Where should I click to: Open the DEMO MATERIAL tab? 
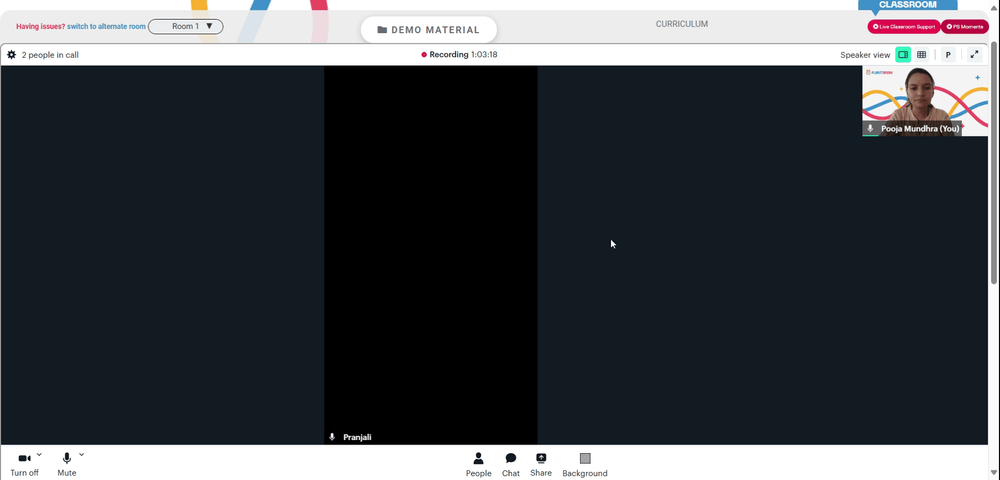pos(429,30)
